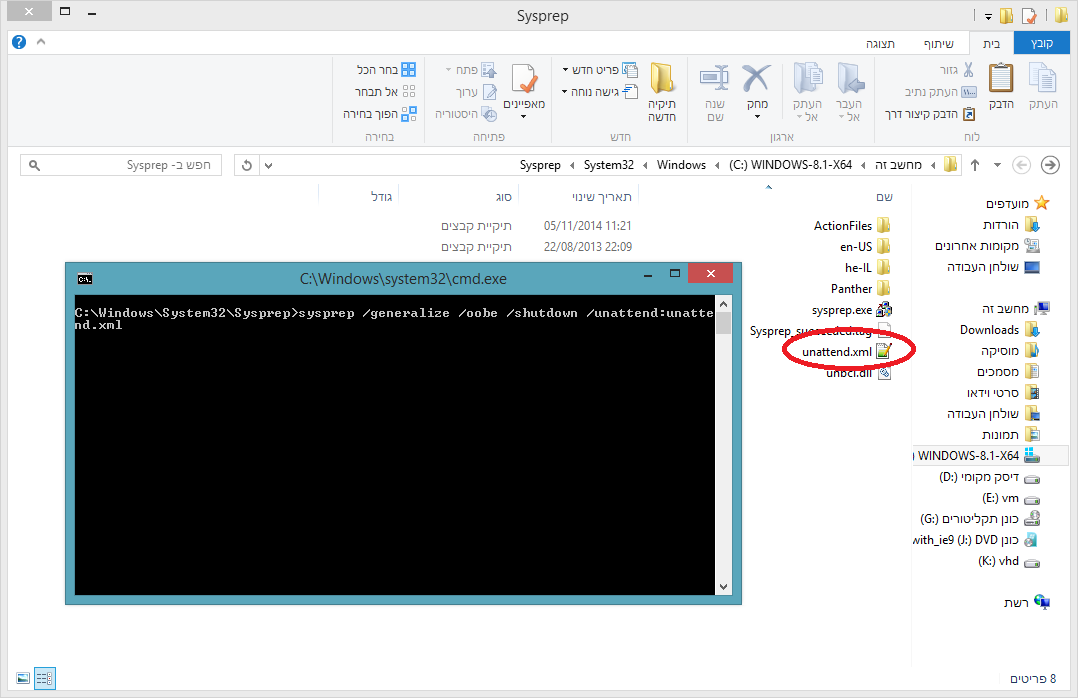This screenshot has height=698, width=1078.
Task: Switch to the Share (שיתוף) tab
Action: coord(938,43)
